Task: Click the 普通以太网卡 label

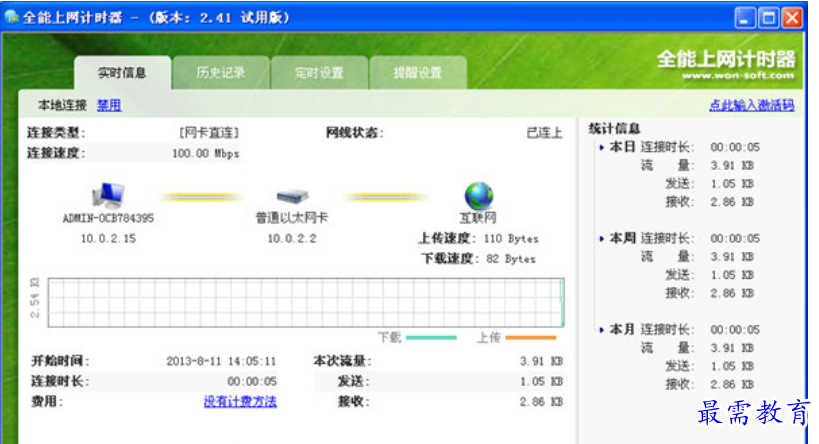Action: 291,218
